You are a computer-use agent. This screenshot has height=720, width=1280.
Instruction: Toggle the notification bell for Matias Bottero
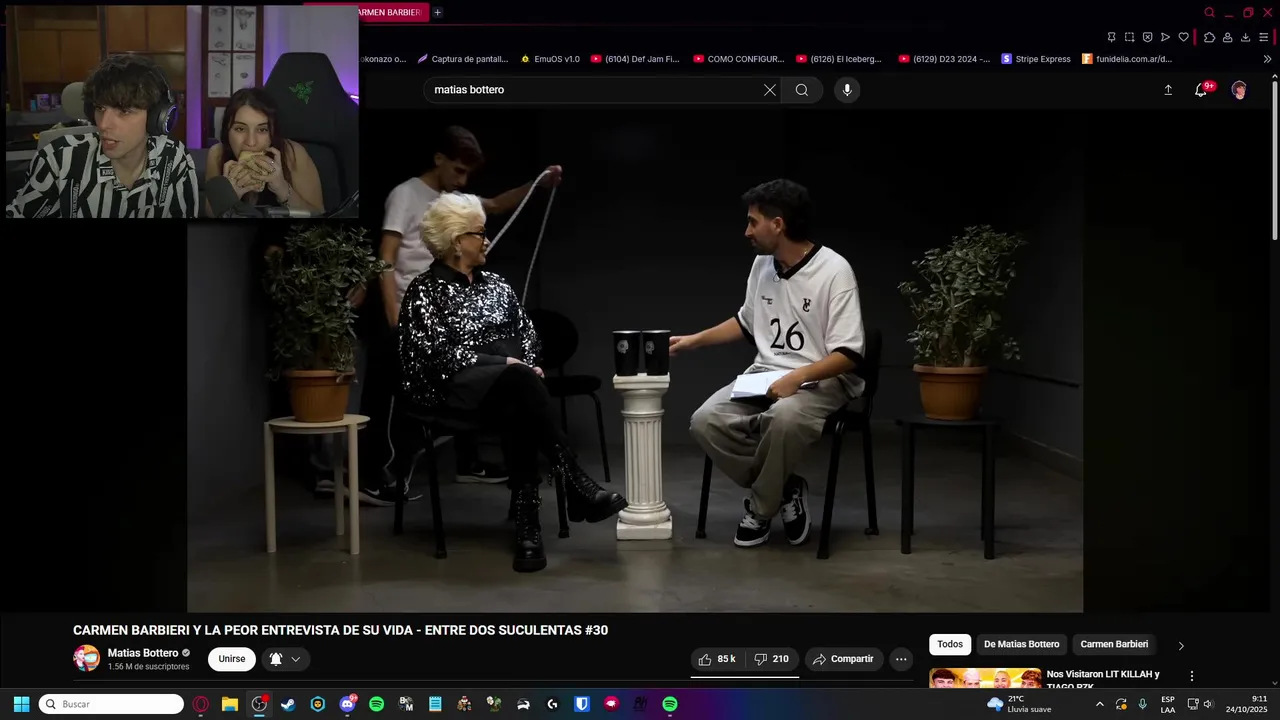coord(276,659)
